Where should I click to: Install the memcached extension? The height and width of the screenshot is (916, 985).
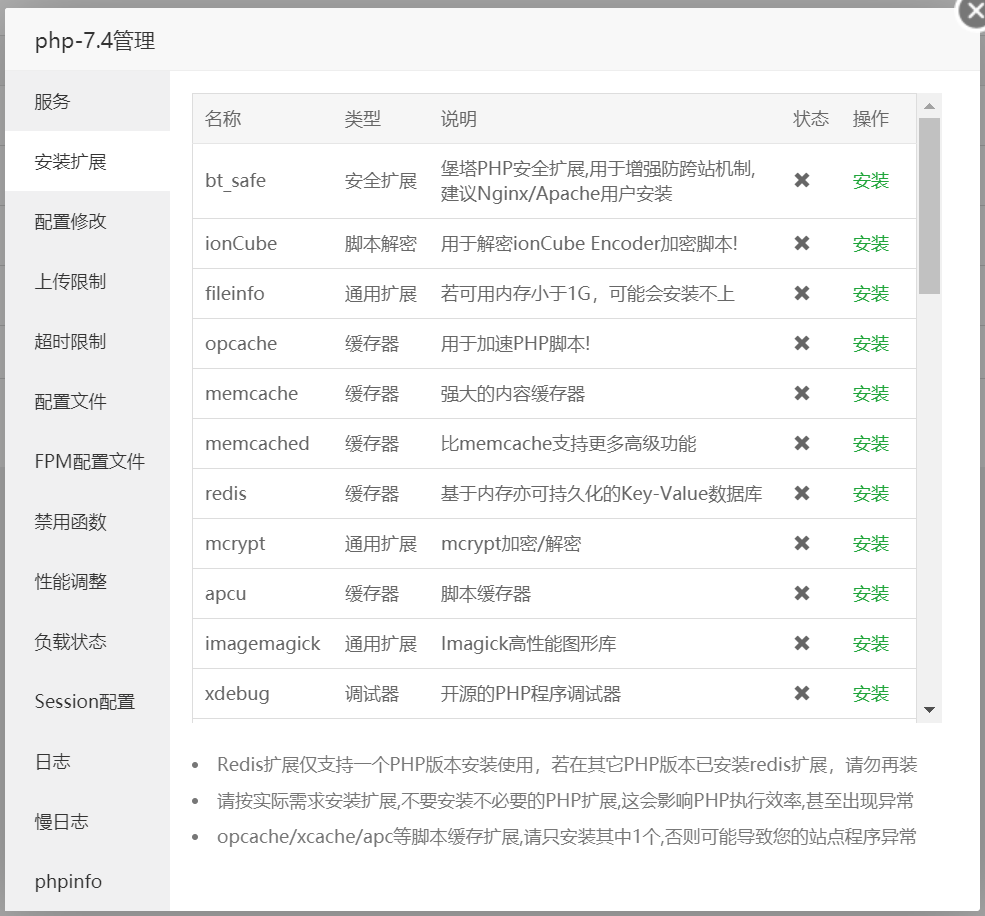tap(871, 444)
